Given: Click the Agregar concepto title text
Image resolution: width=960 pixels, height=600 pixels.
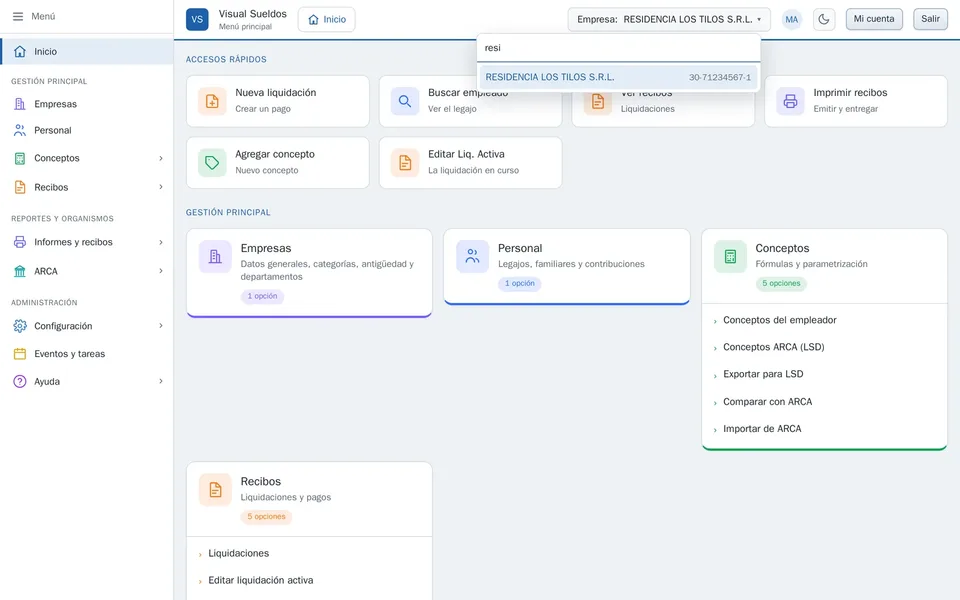Looking at the screenshot, I should (275, 155).
